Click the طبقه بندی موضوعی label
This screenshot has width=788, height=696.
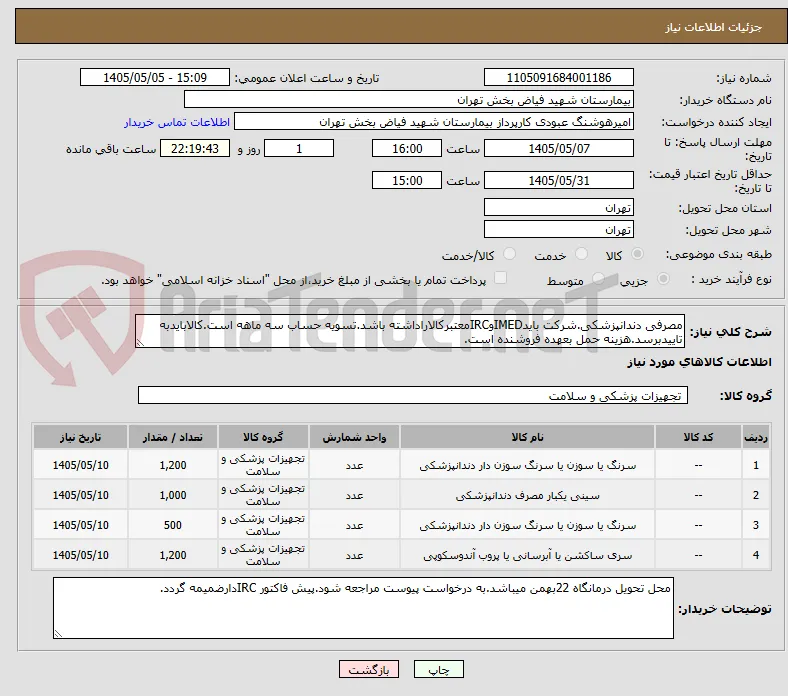(x=719, y=254)
